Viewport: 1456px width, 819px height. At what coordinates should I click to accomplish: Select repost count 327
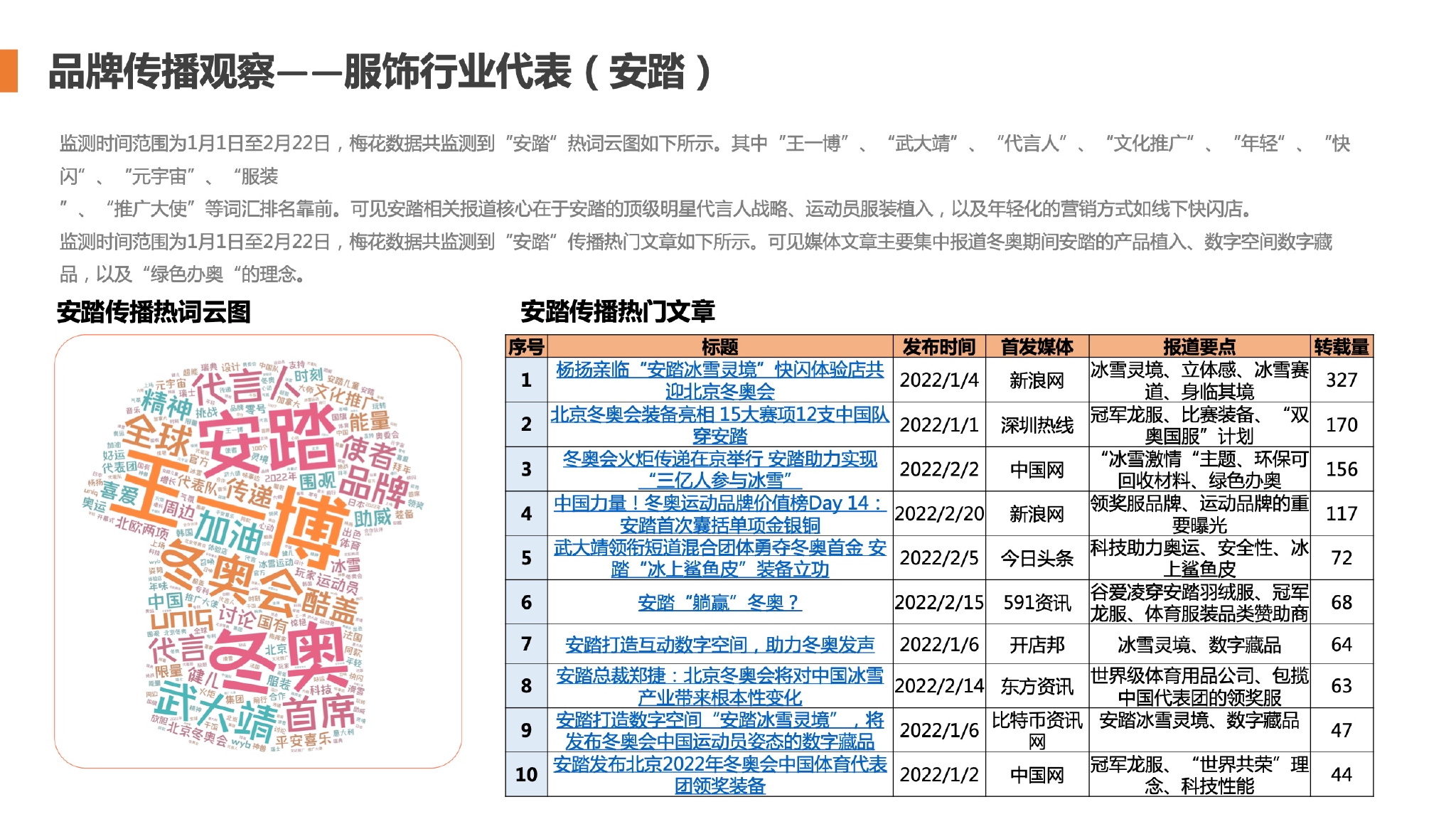(x=1342, y=380)
